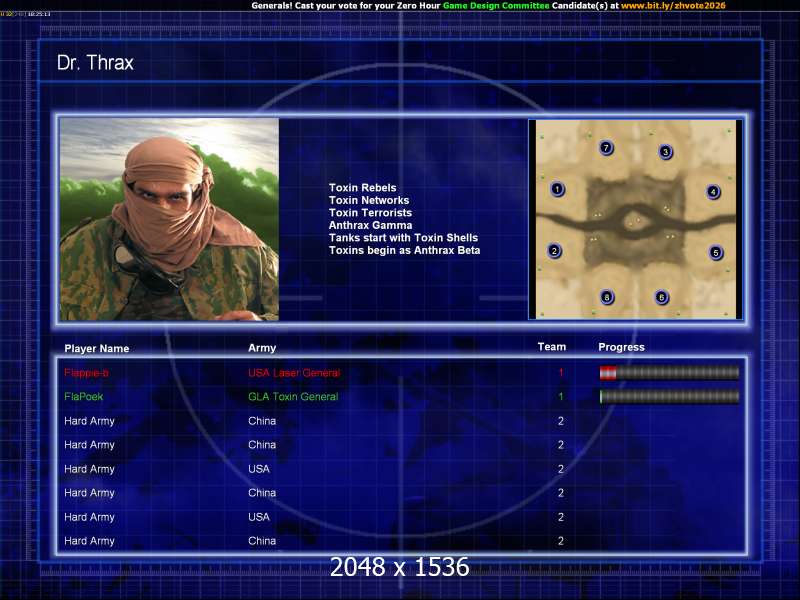Click the GLA Toxin General army entry
The image size is (800, 600).
(x=293, y=396)
